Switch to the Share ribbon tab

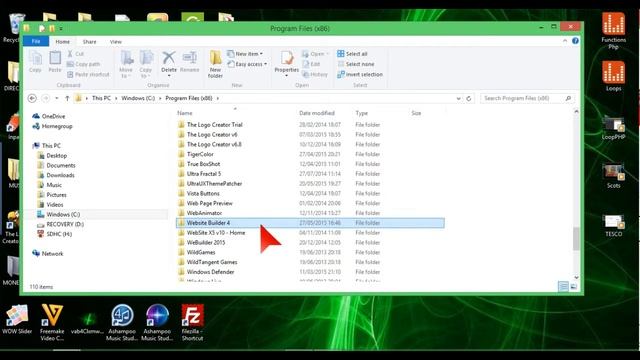pos(89,42)
